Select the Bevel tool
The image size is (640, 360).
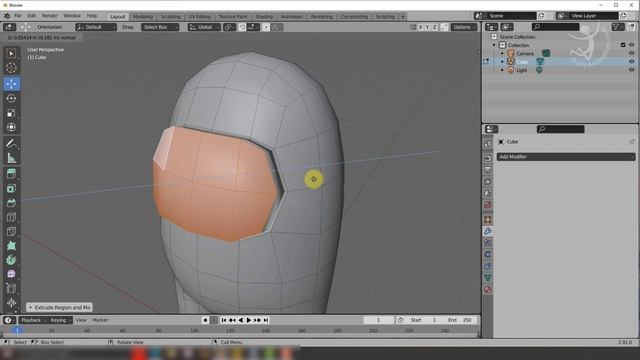coord(11,202)
